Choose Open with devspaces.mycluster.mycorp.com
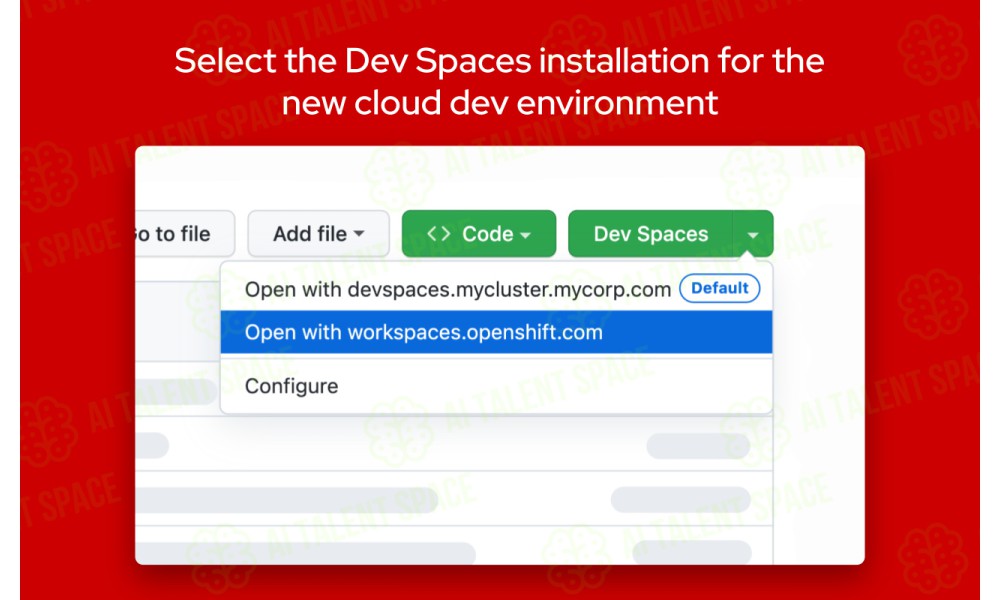This screenshot has width=1000, height=600. 496,289
